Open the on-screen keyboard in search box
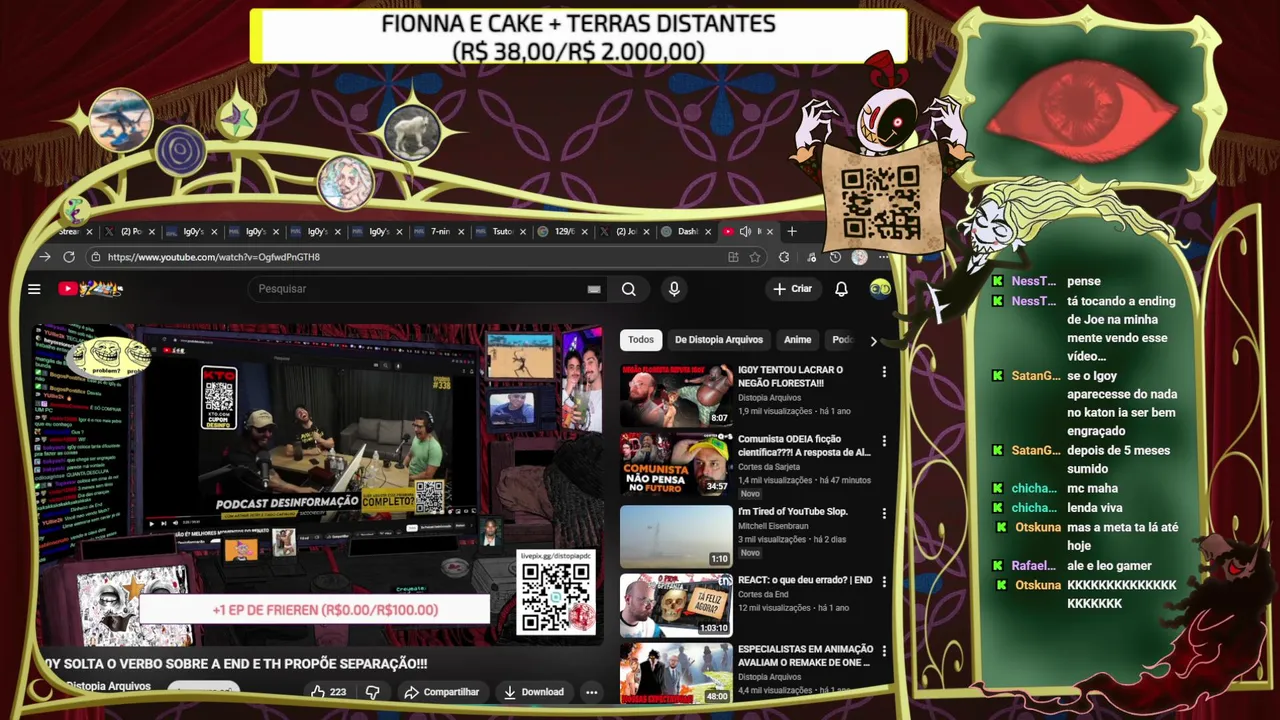Screen dimensions: 1280x720 tap(594, 289)
